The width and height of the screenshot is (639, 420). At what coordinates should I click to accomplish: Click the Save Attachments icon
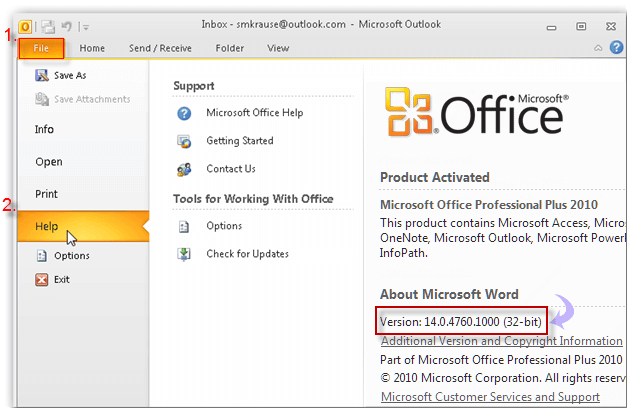click(x=42, y=99)
